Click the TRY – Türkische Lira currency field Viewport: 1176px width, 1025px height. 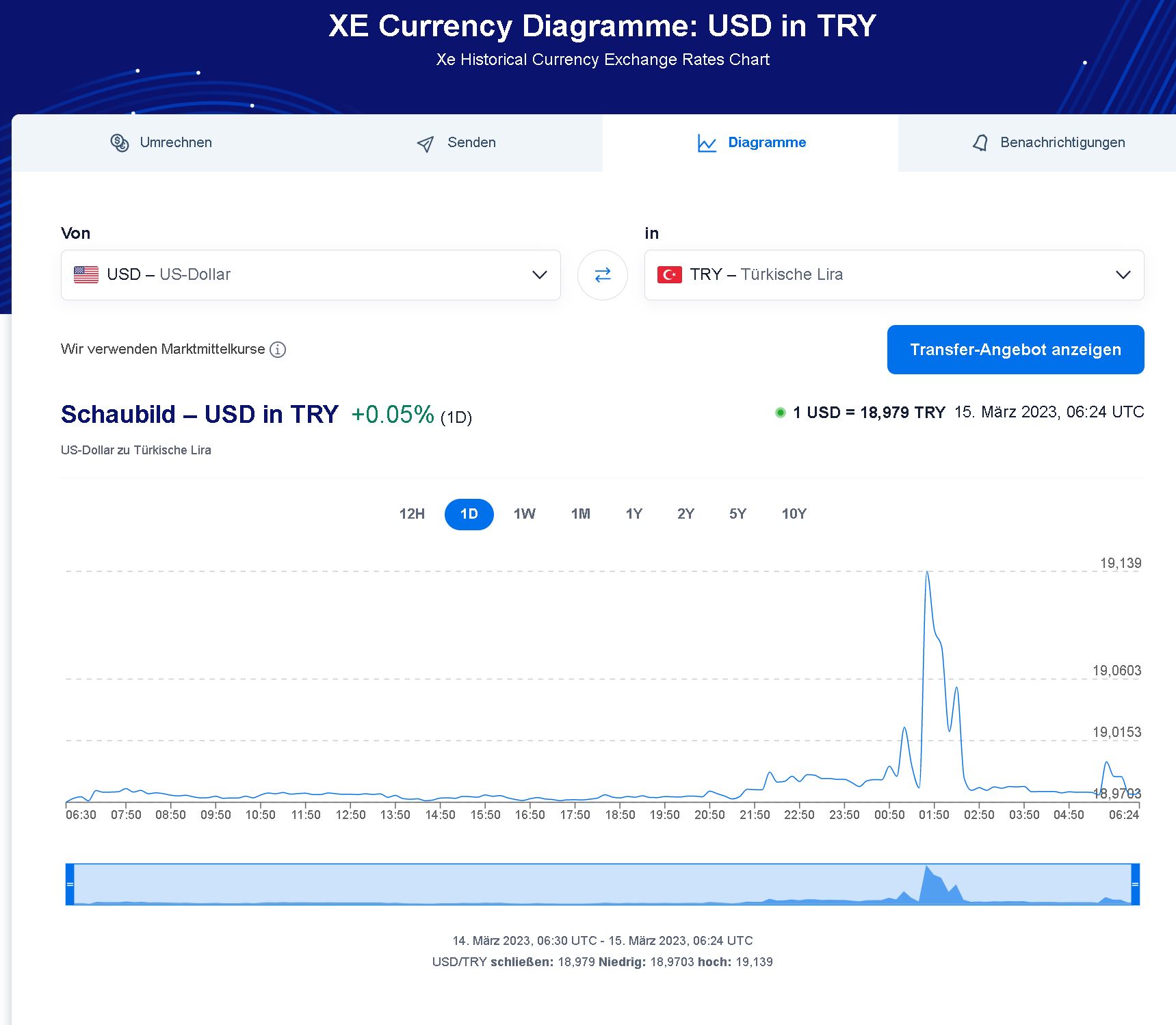coord(894,275)
